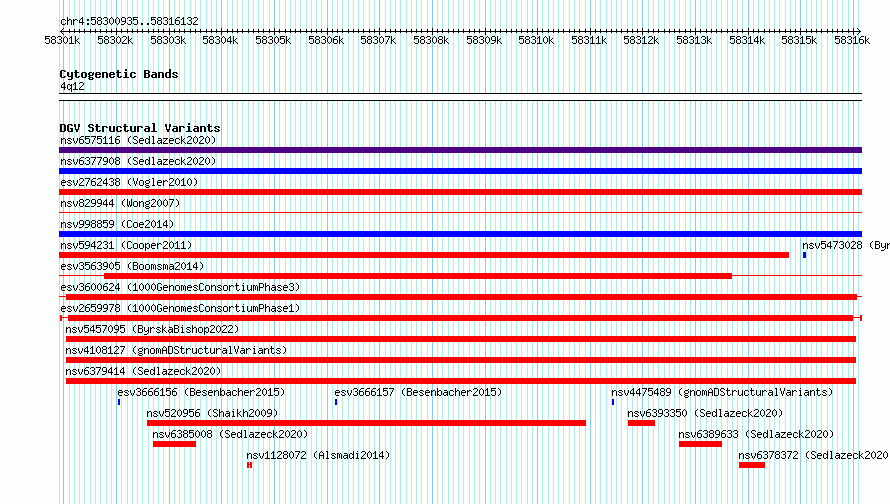Click the DGV Structural Variants track title
The image size is (890, 504).
(x=140, y=128)
